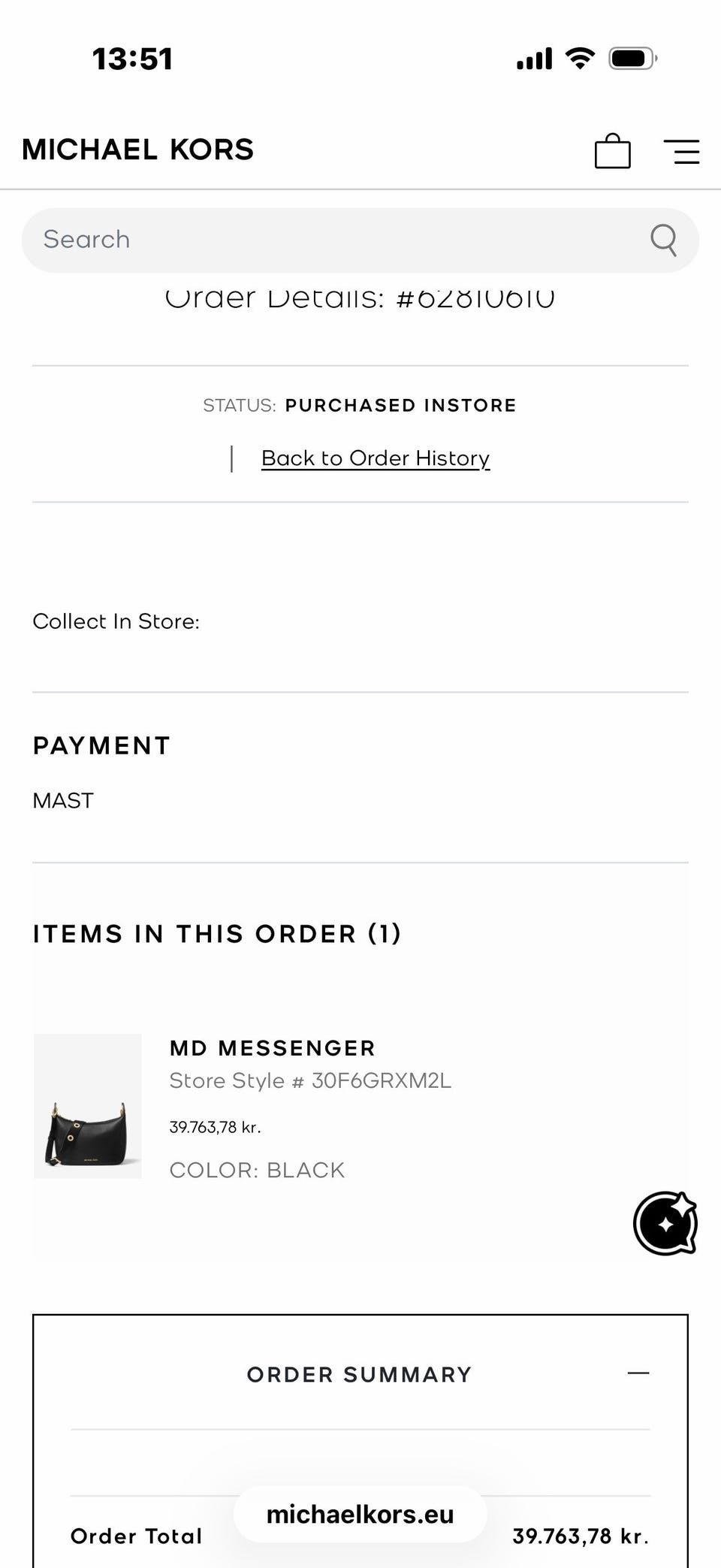721x1568 pixels.
Task: Follow Back to Order History link
Action: (x=376, y=458)
